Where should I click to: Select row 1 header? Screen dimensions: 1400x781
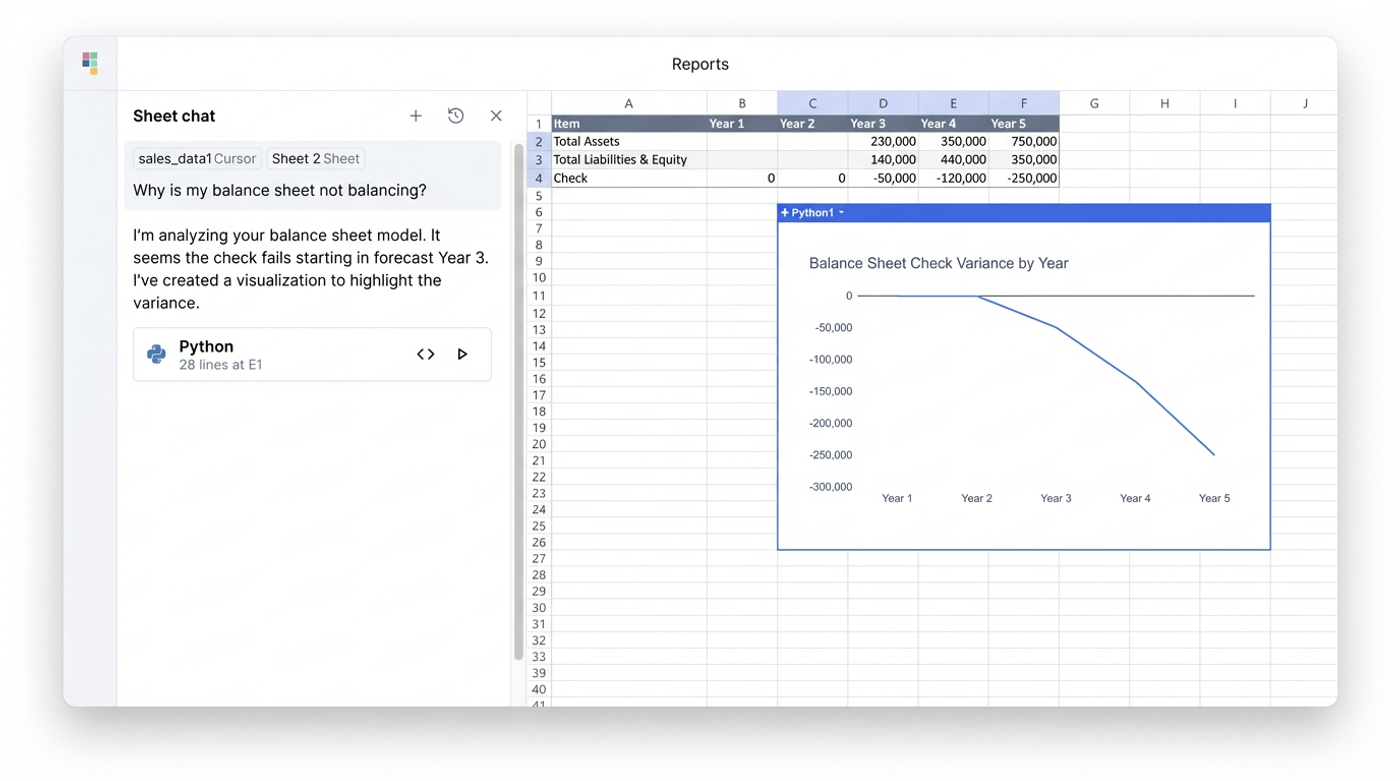(x=539, y=124)
